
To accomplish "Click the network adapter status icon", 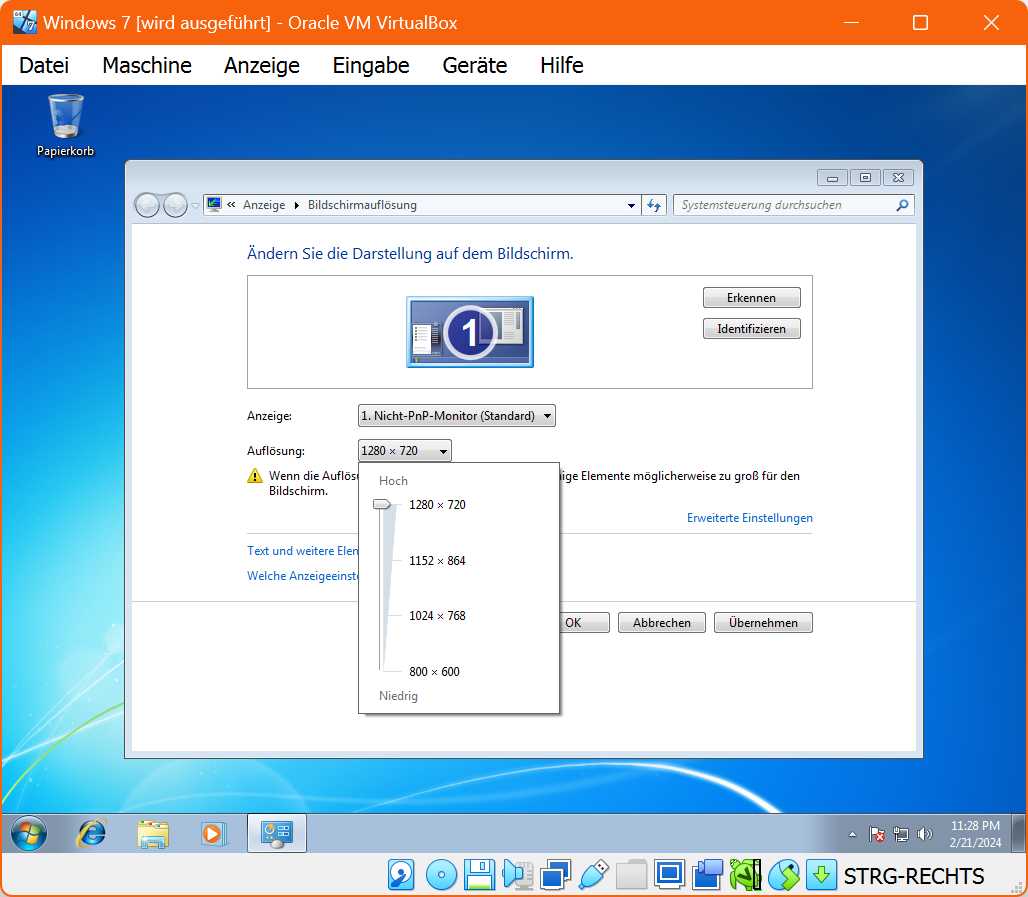I will pyautogui.click(x=555, y=875).
